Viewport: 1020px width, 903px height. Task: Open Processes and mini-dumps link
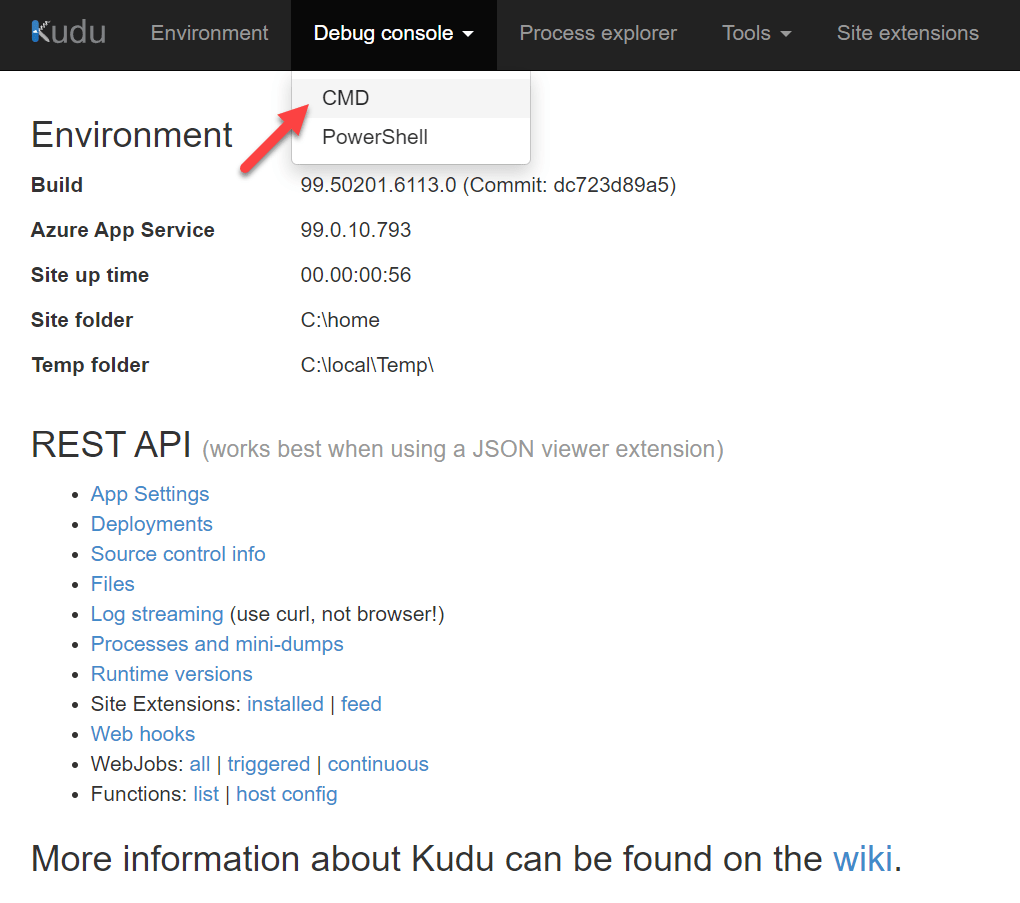pos(217,644)
